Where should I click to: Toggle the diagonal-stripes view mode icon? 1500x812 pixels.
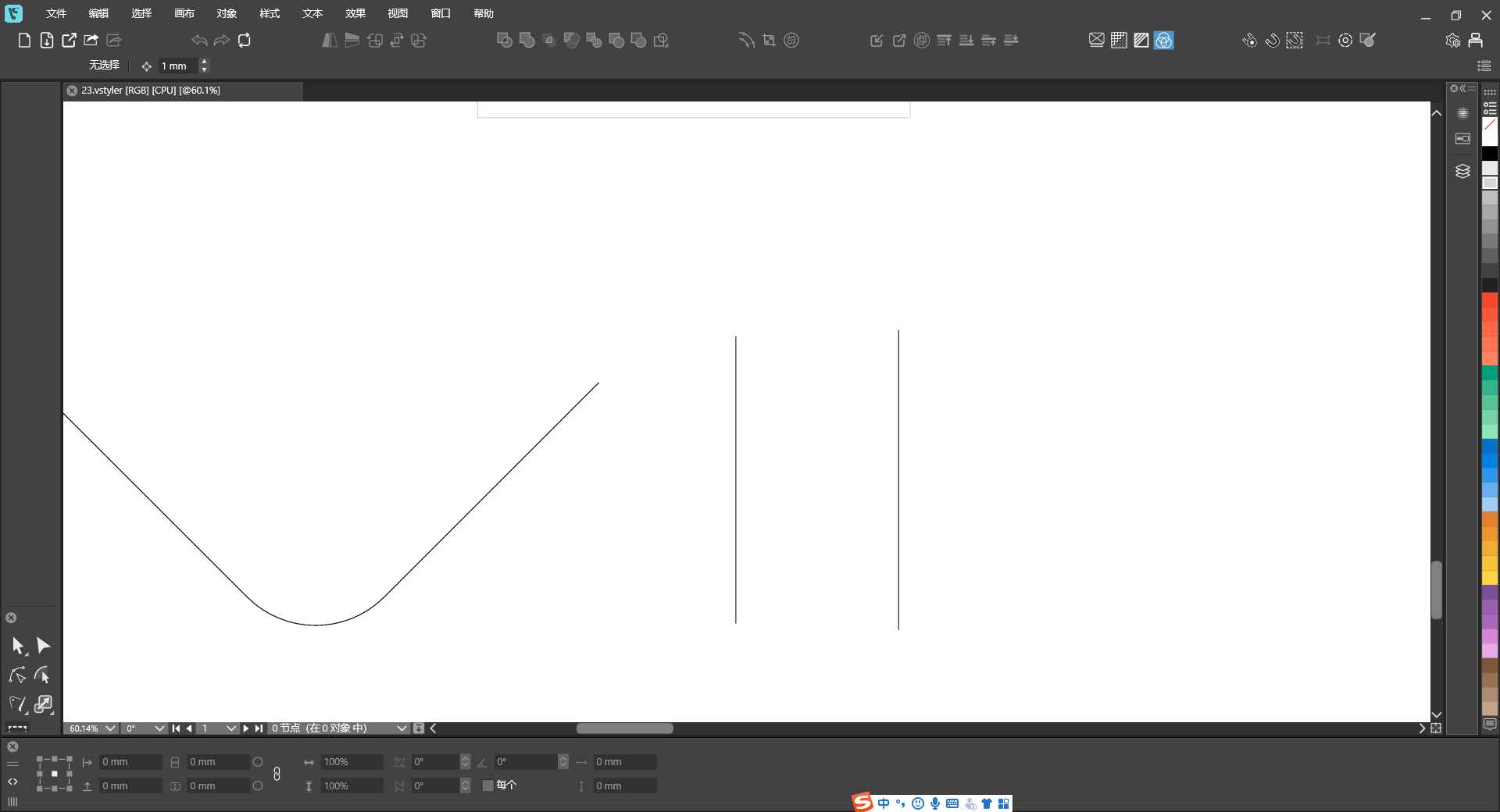(1141, 40)
